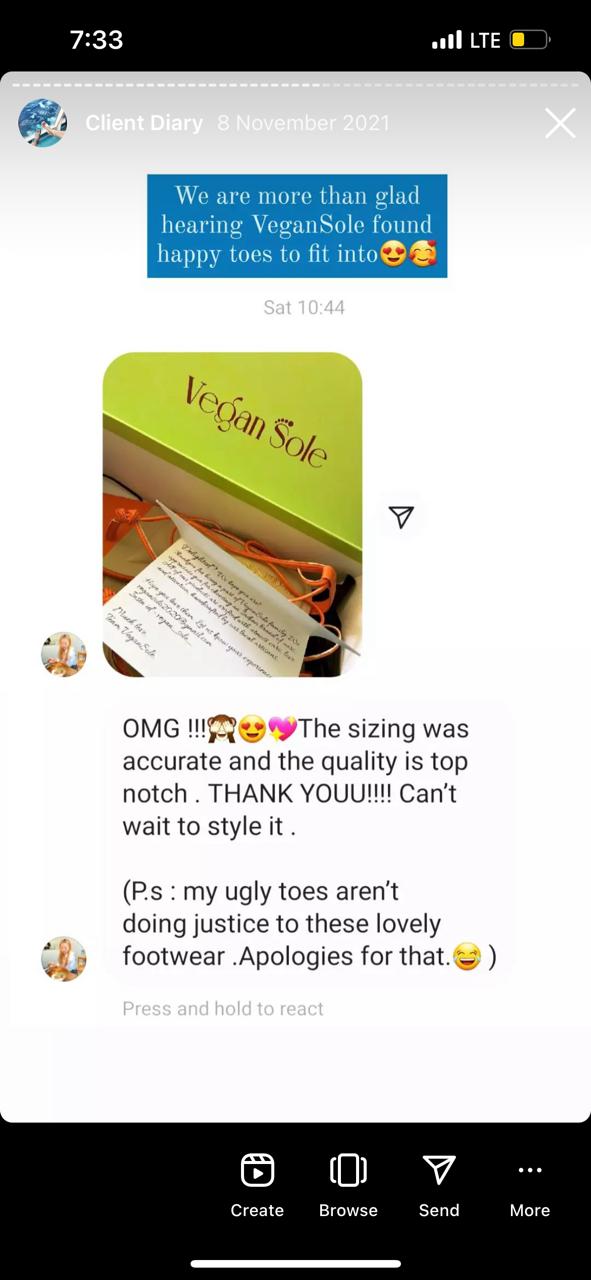Tap the Create reel icon
Screen dimensions: 591x1280
[257, 1169]
